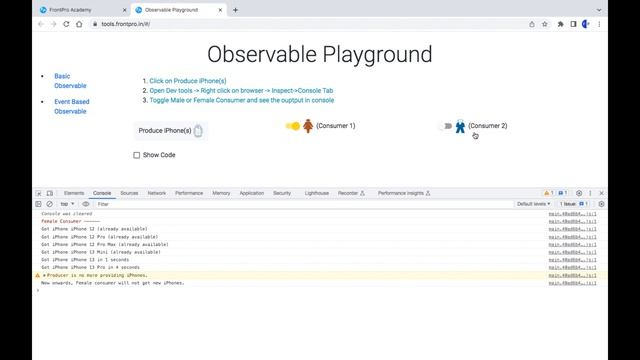
Task: Open the Event Based Observable link
Action: (x=72, y=106)
